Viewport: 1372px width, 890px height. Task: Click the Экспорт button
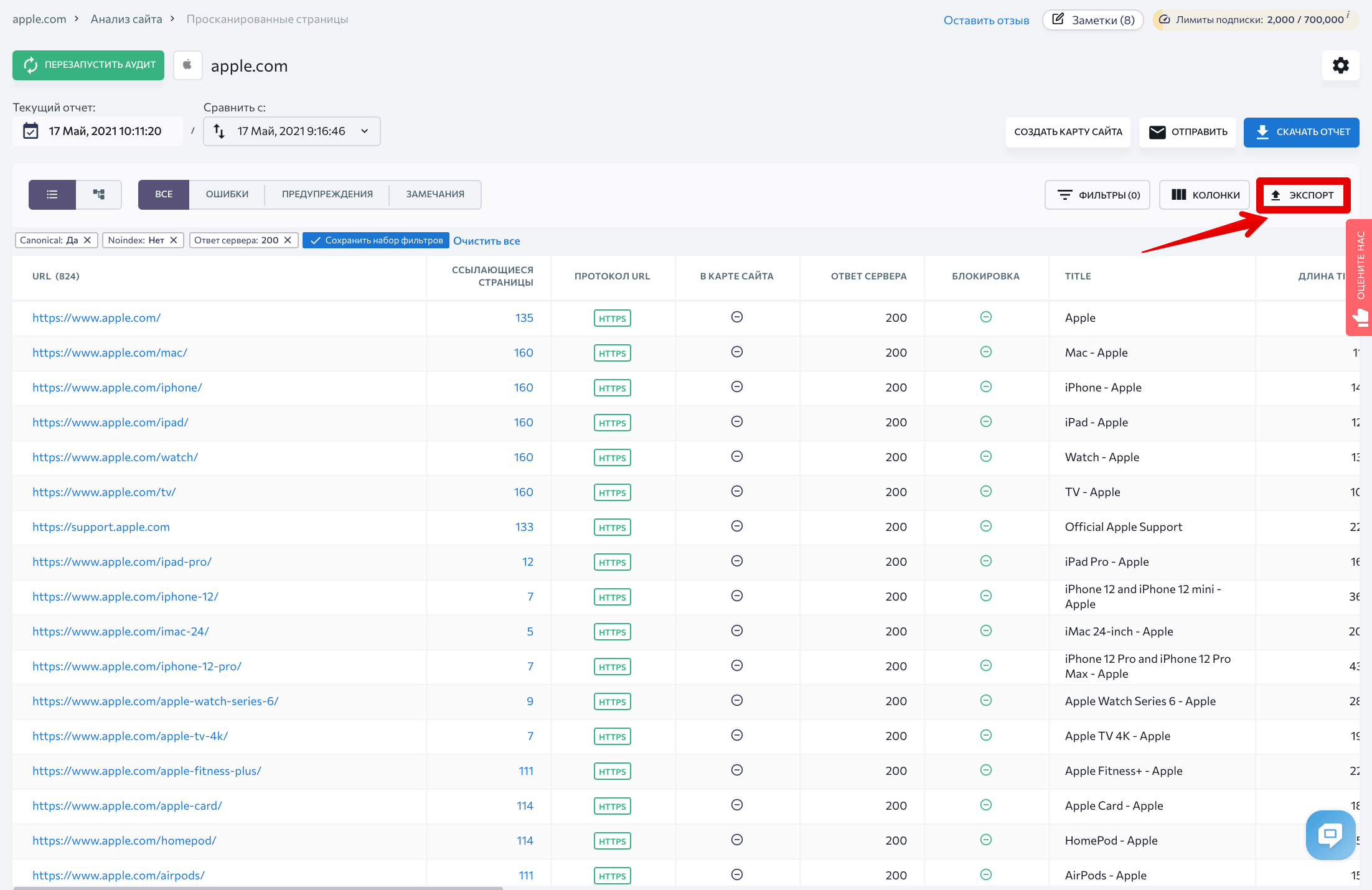pyautogui.click(x=1303, y=195)
